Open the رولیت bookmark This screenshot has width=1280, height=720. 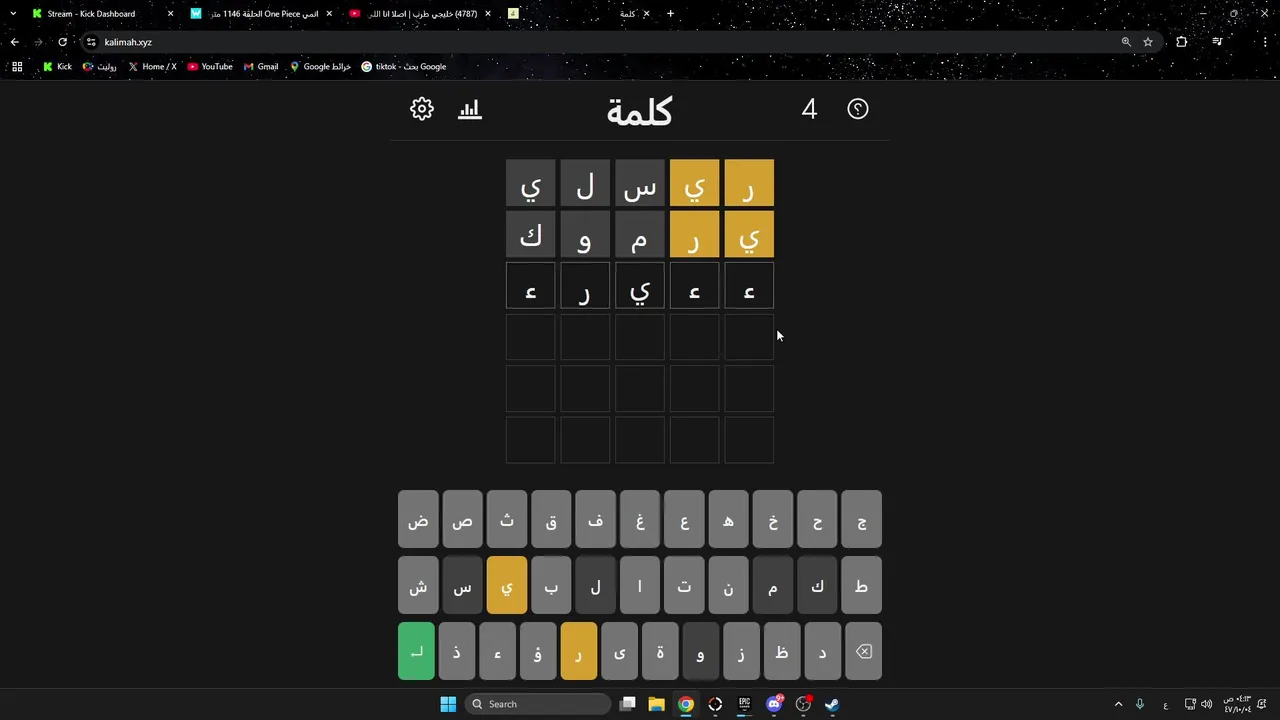click(100, 67)
